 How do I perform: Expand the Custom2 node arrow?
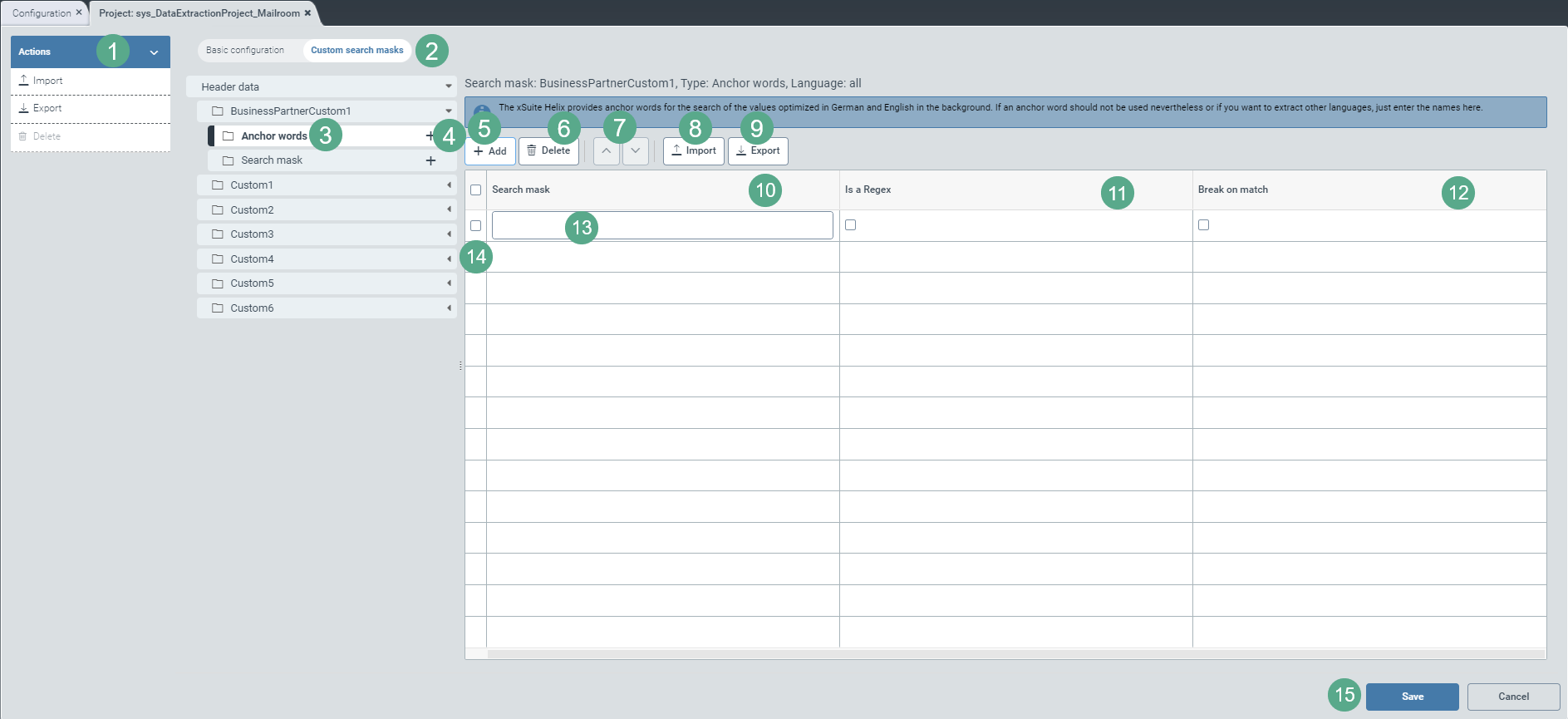click(450, 209)
